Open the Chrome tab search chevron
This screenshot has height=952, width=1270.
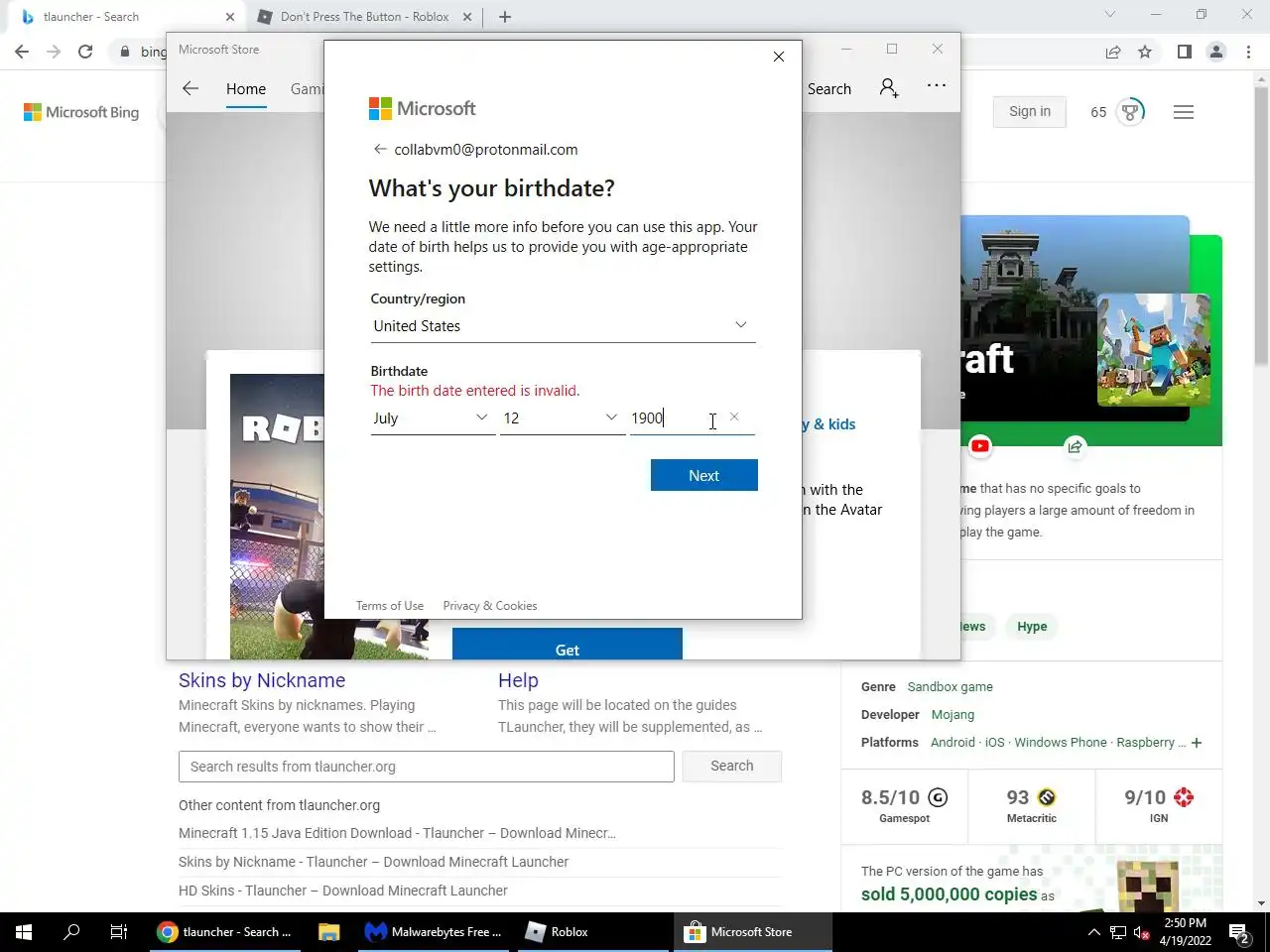click(x=1110, y=15)
